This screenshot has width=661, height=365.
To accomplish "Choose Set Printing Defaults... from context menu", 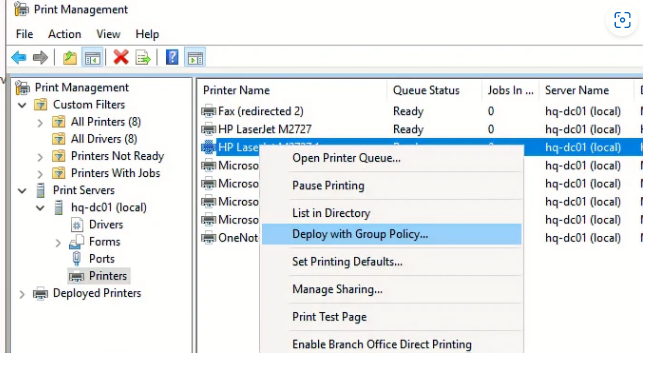I will tap(392, 262).
